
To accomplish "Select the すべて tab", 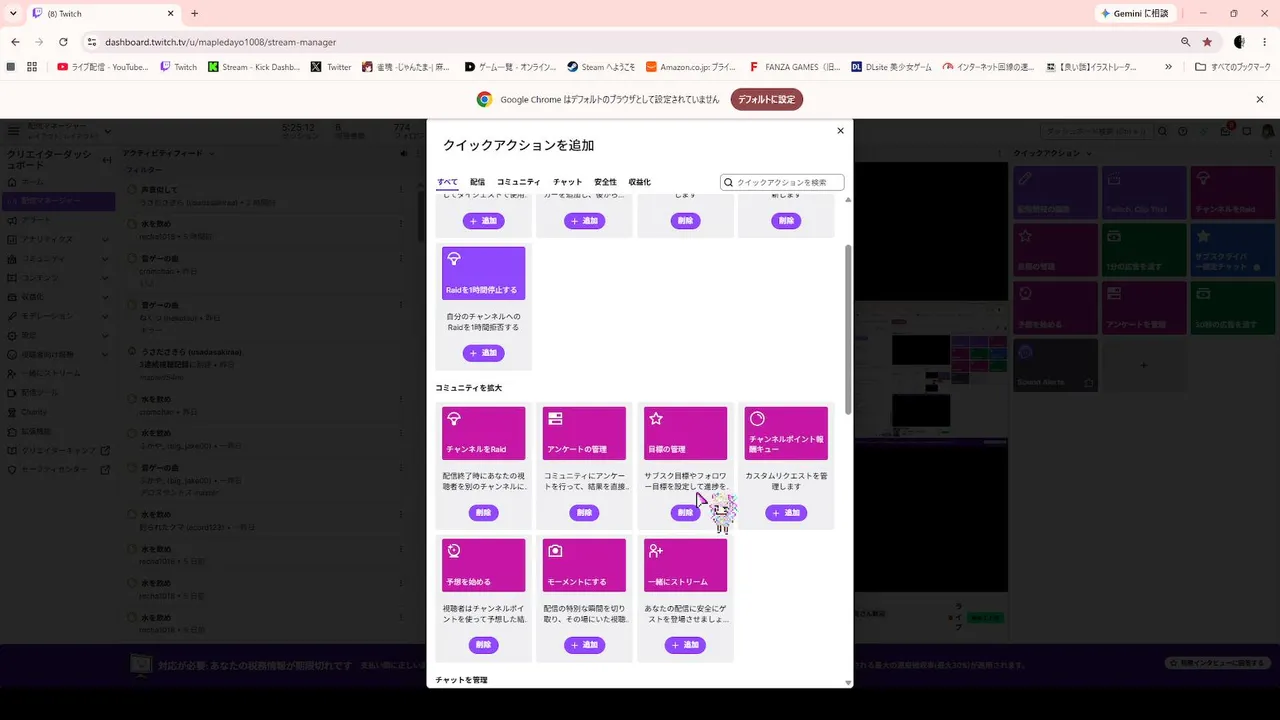I will click(x=447, y=182).
